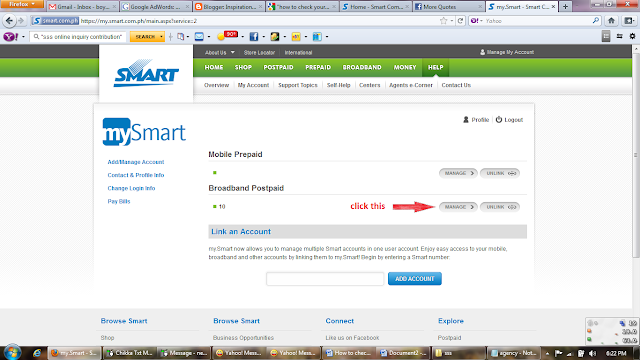Viewport: 640px width, 360px height.
Task: Open Contact & Profile Info link
Action: click(136, 175)
